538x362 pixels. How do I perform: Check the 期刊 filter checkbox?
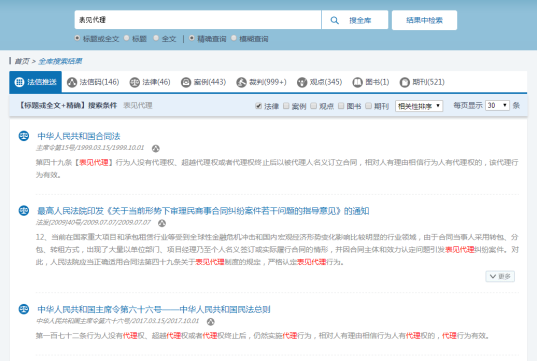click(x=369, y=106)
